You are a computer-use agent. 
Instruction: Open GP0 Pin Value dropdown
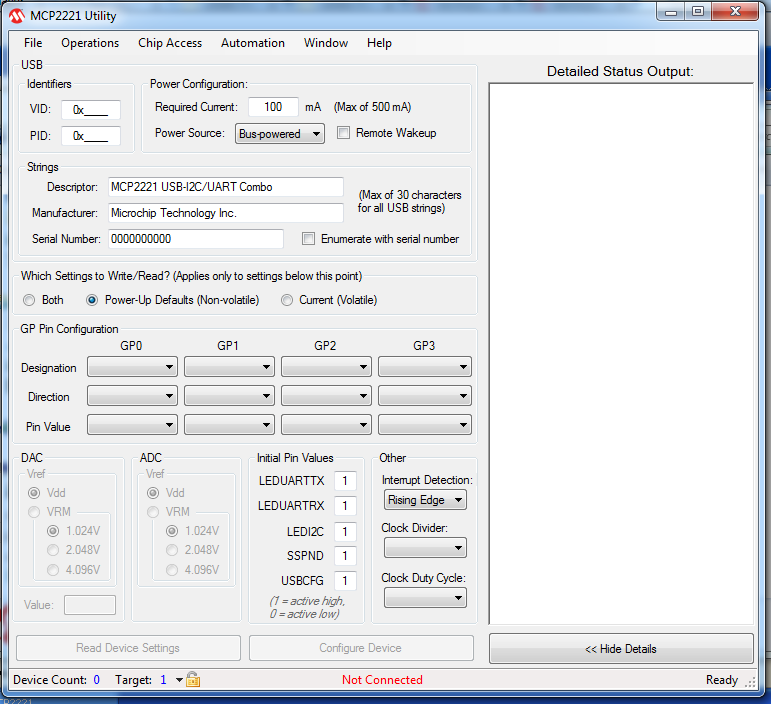[132, 425]
